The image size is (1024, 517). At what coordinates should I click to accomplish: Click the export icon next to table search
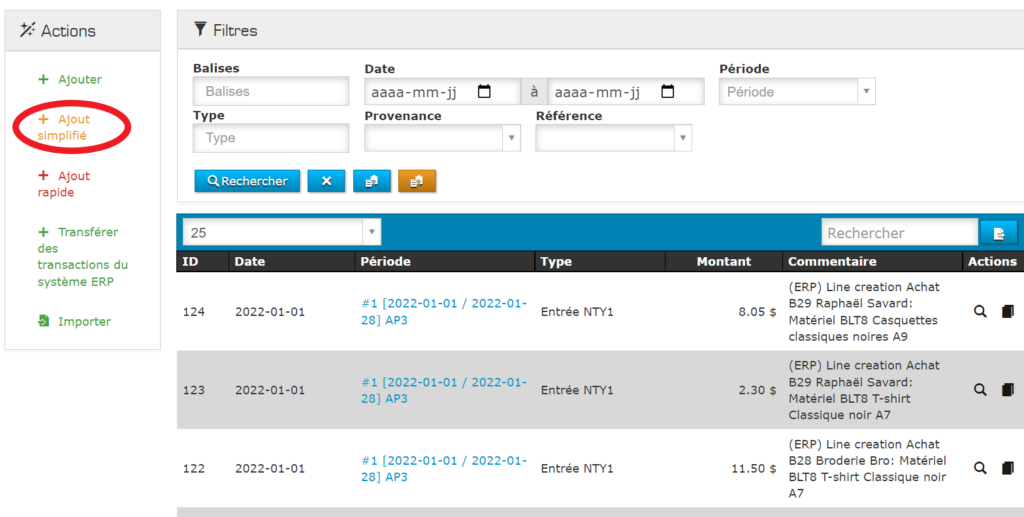pos(998,233)
